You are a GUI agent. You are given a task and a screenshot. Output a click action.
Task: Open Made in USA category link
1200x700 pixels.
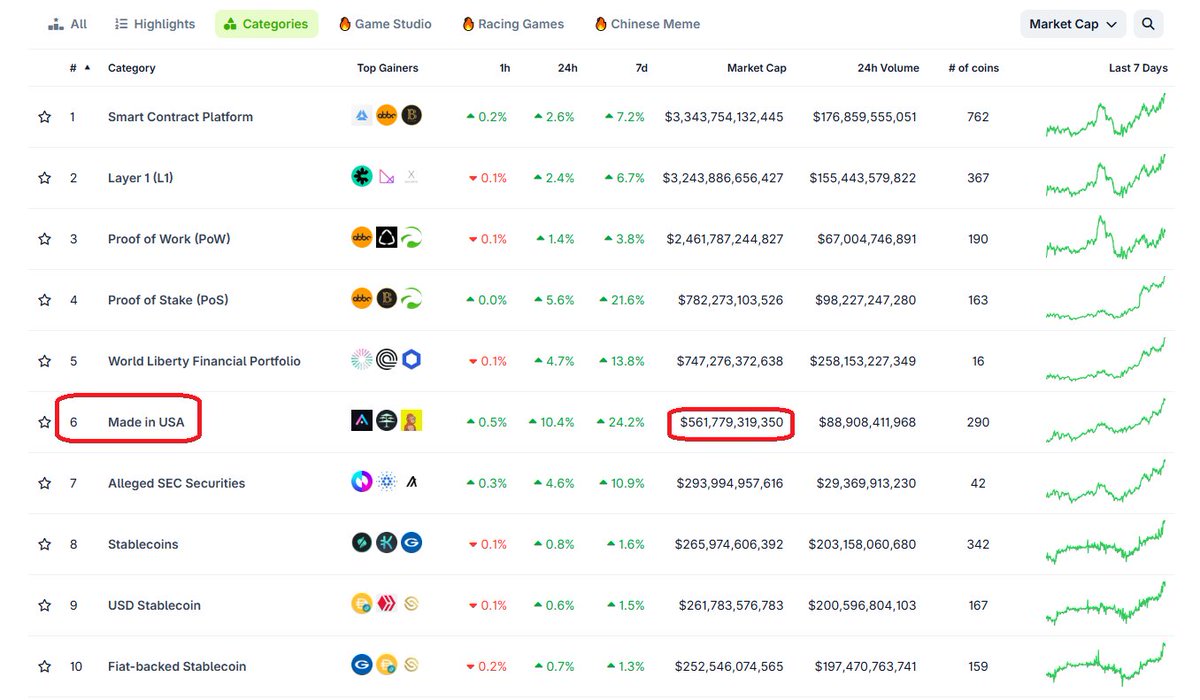click(x=146, y=422)
